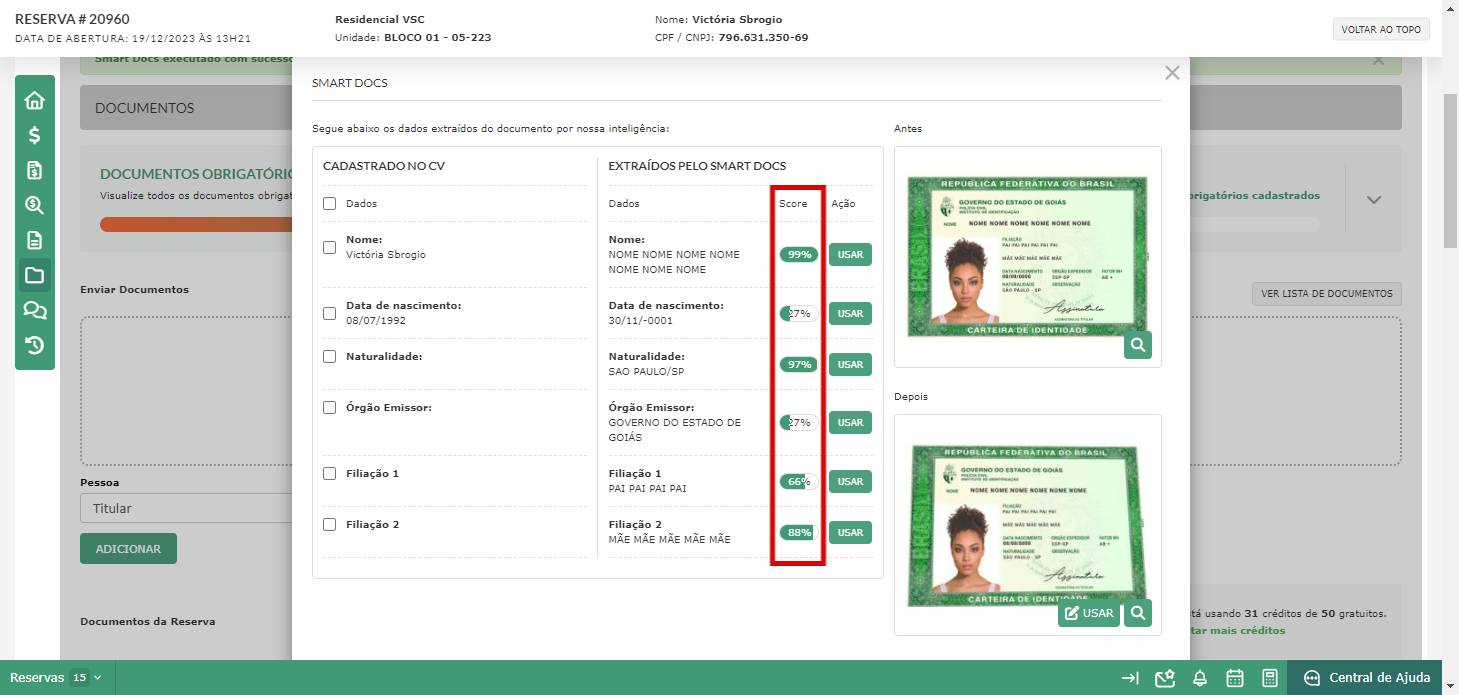Click registered birth date '08/07/1992'
1459x695 pixels.
coord(376,321)
